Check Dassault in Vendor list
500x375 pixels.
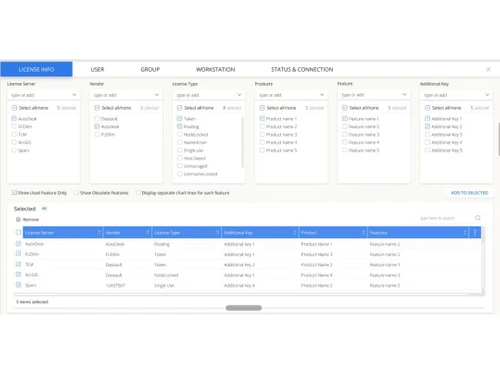pos(97,119)
